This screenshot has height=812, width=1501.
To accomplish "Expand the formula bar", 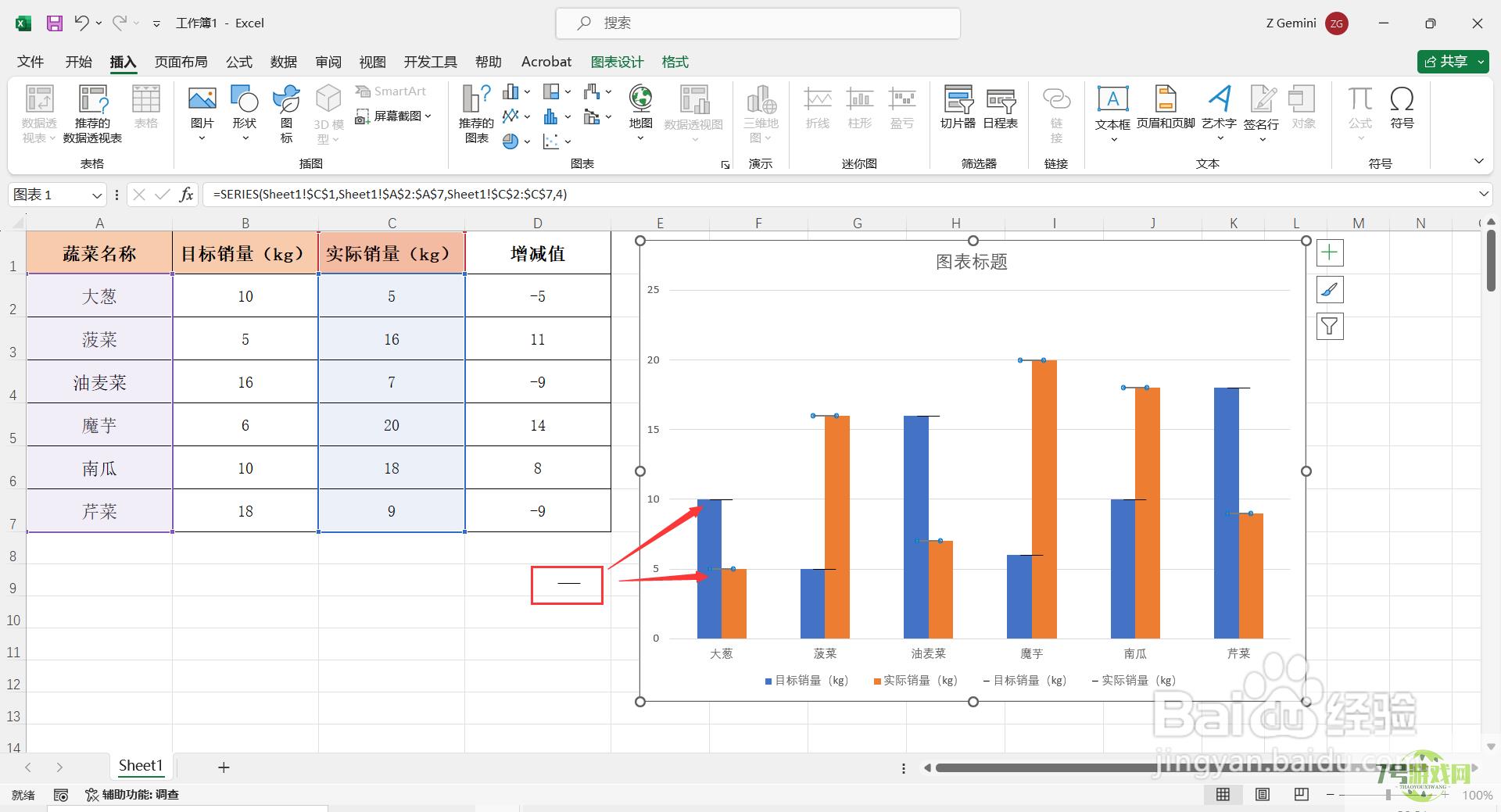I will pos(1483,194).
